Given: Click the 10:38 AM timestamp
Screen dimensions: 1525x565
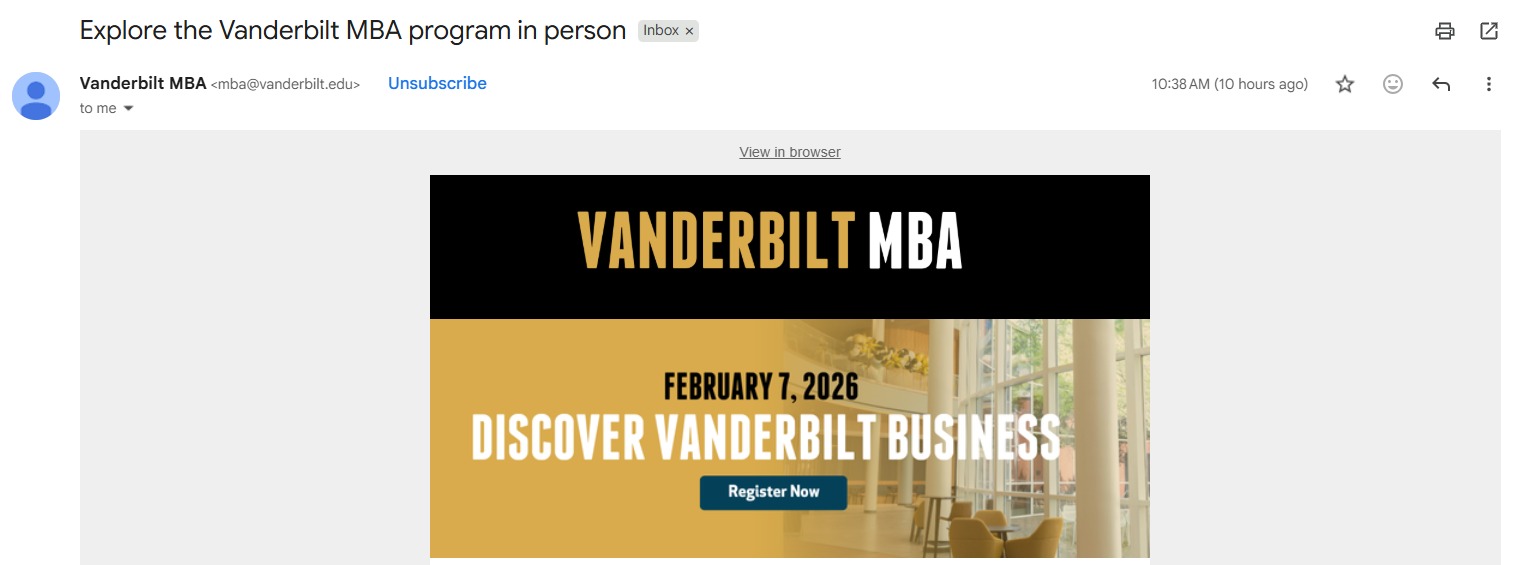Looking at the screenshot, I should pos(1229,85).
